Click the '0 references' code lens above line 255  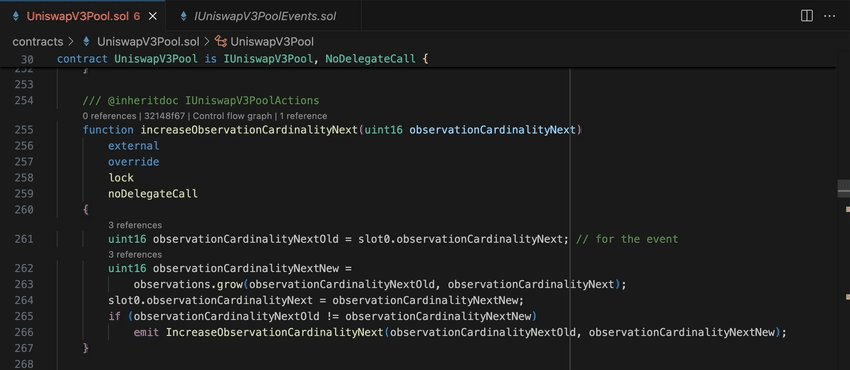[x=110, y=116]
